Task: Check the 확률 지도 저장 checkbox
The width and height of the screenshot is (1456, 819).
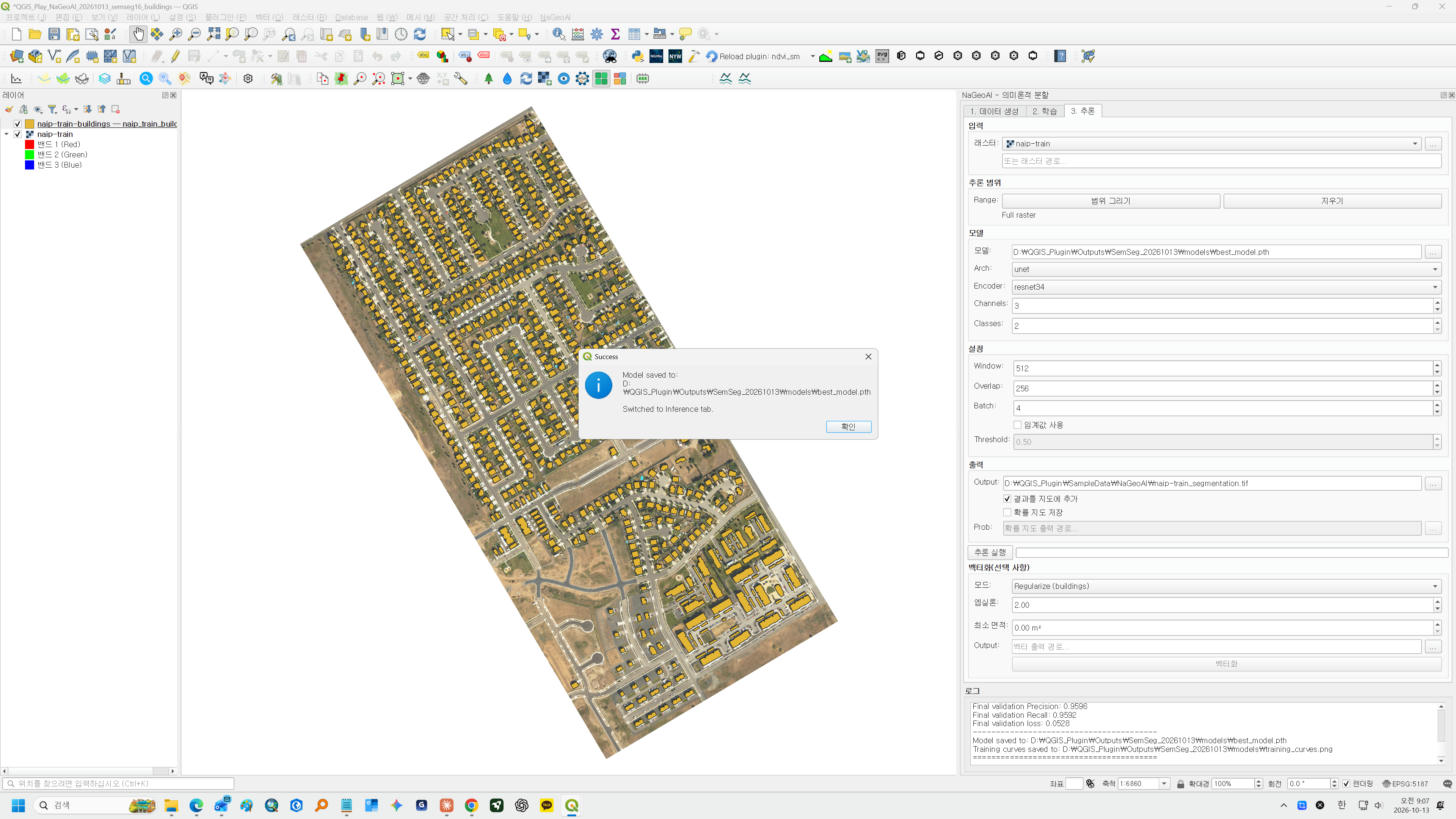Action: [x=1007, y=513]
